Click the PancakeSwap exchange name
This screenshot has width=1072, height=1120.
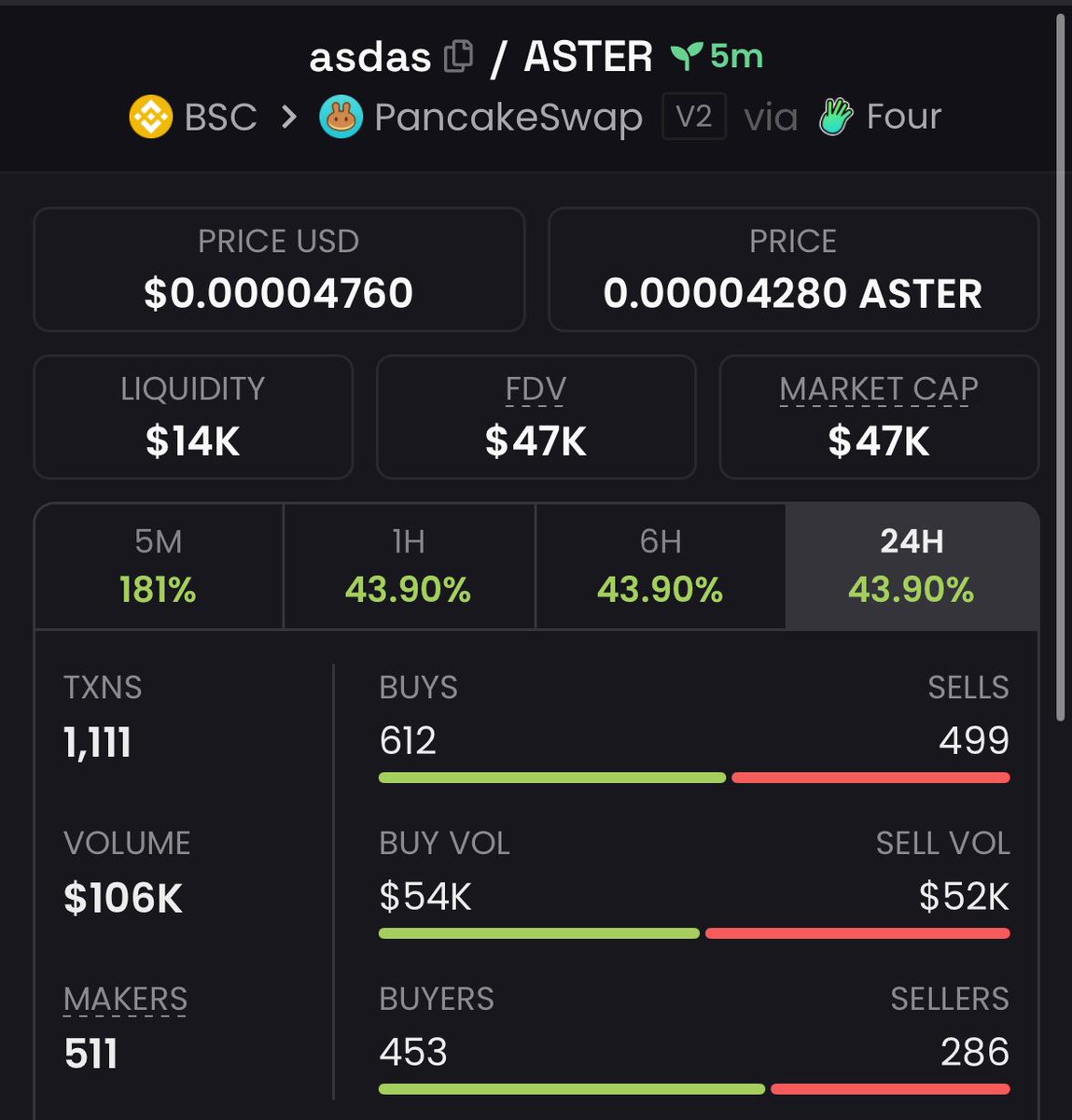click(508, 118)
